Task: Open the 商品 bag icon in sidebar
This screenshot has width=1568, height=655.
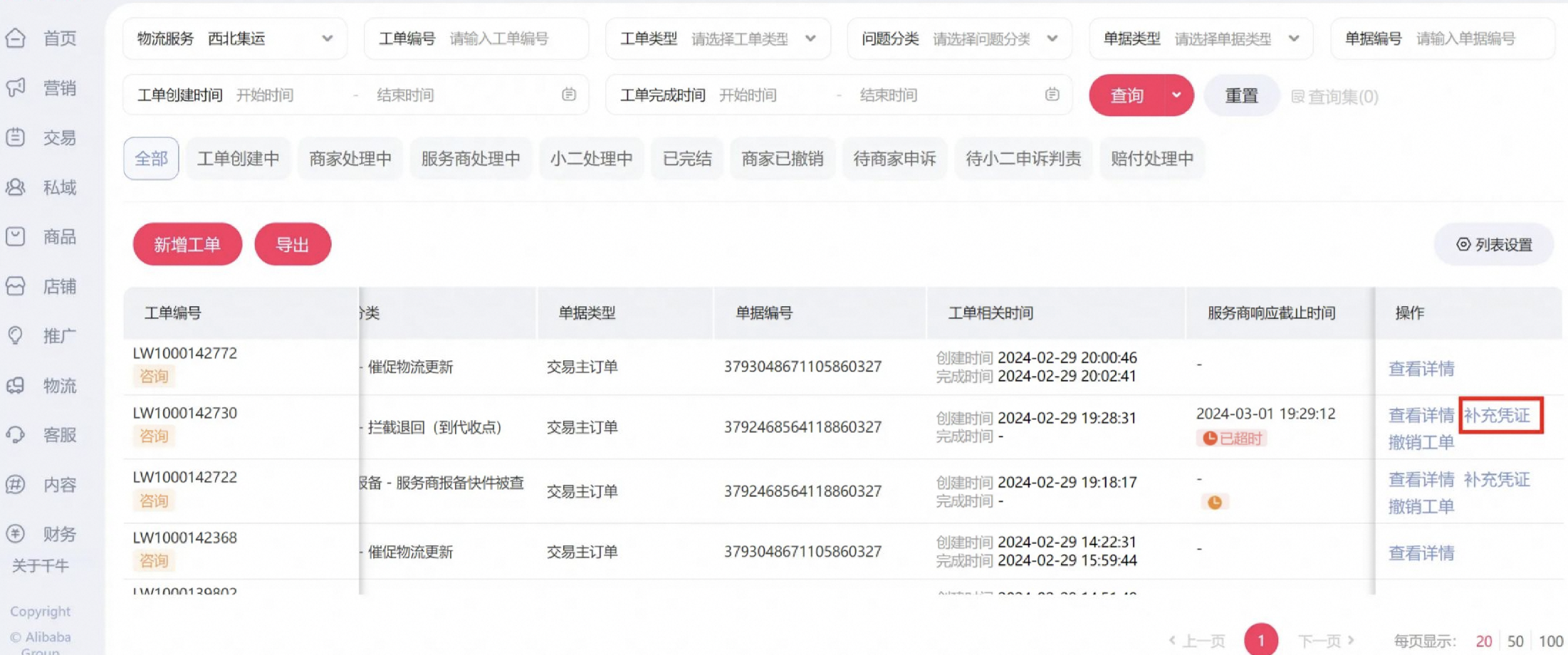Action: pos(16,236)
